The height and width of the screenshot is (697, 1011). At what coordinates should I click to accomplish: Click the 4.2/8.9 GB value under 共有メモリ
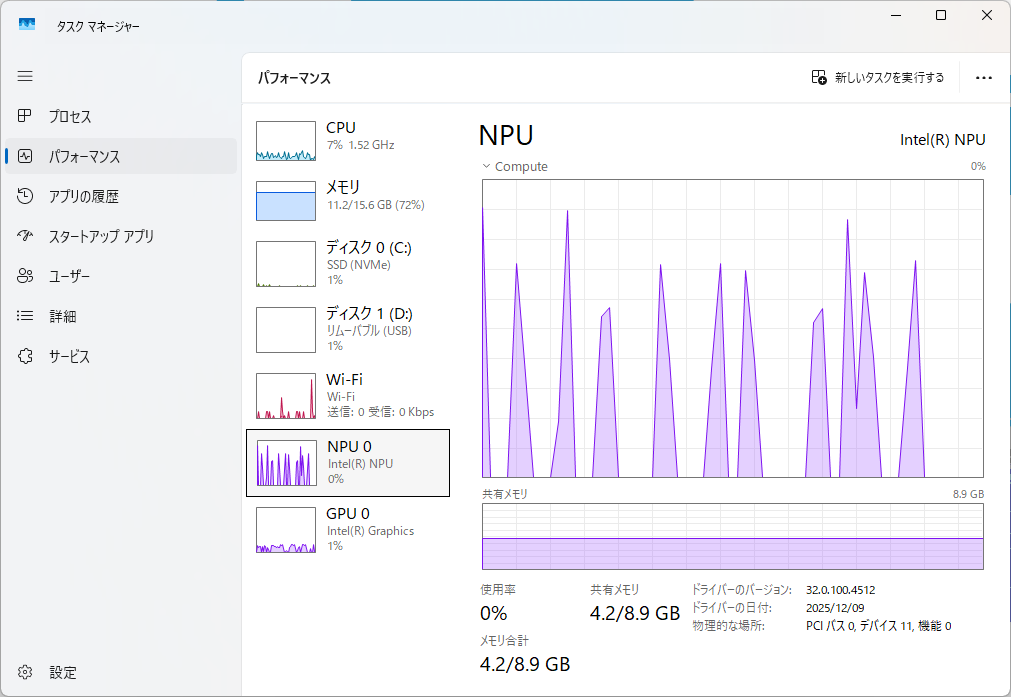click(x=635, y=613)
